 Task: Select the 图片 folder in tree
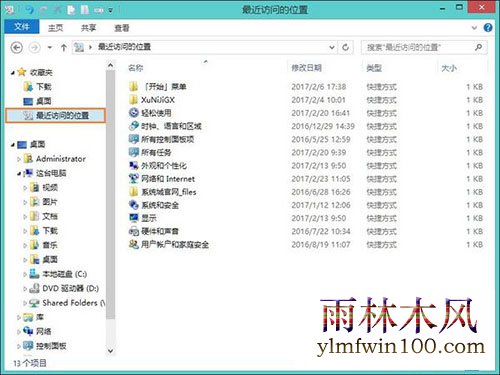(x=50, y=202)
